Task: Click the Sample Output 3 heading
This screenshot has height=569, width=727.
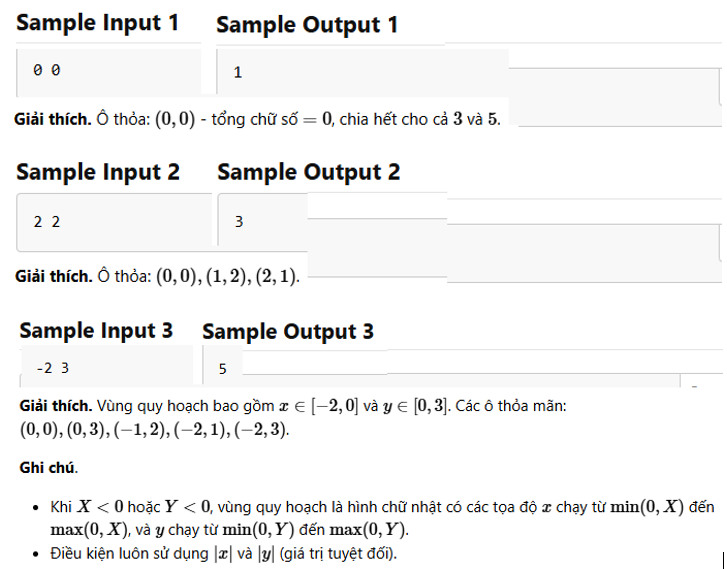Action: (288, 332)
